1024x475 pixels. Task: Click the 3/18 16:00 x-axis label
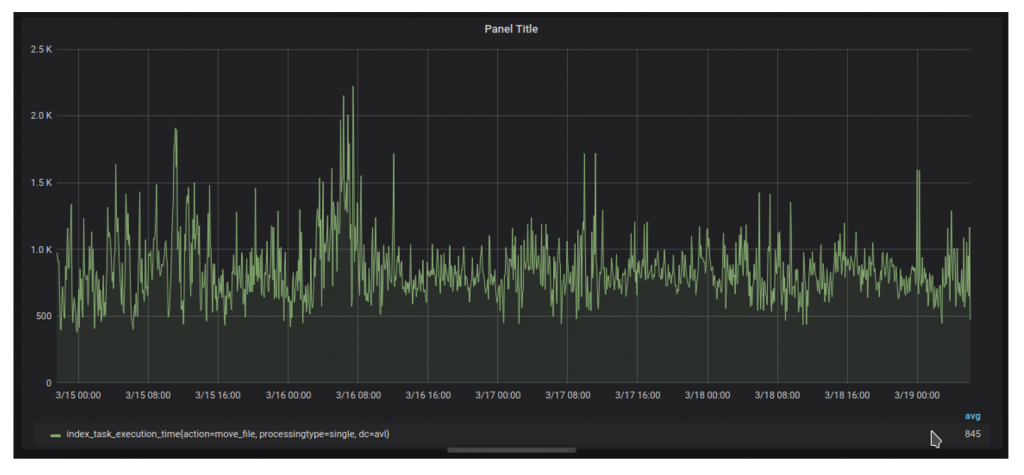847,396
